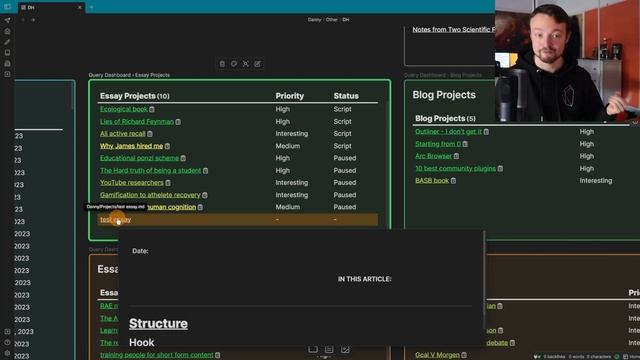The image size is (640, 360).
Task: Click the file icon beside Gcal V Morgen
Action: click(x=464, y=355)
